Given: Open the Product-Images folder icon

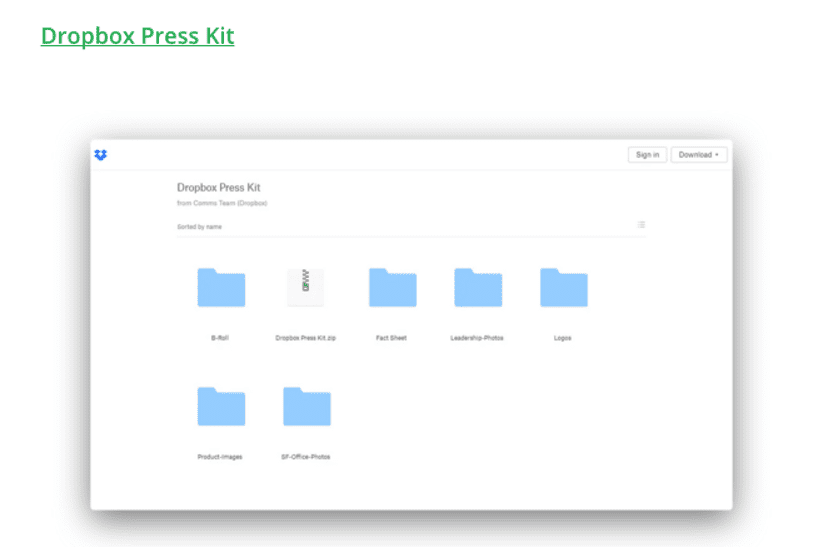Looking at the screenshot, I should [221, 406].
